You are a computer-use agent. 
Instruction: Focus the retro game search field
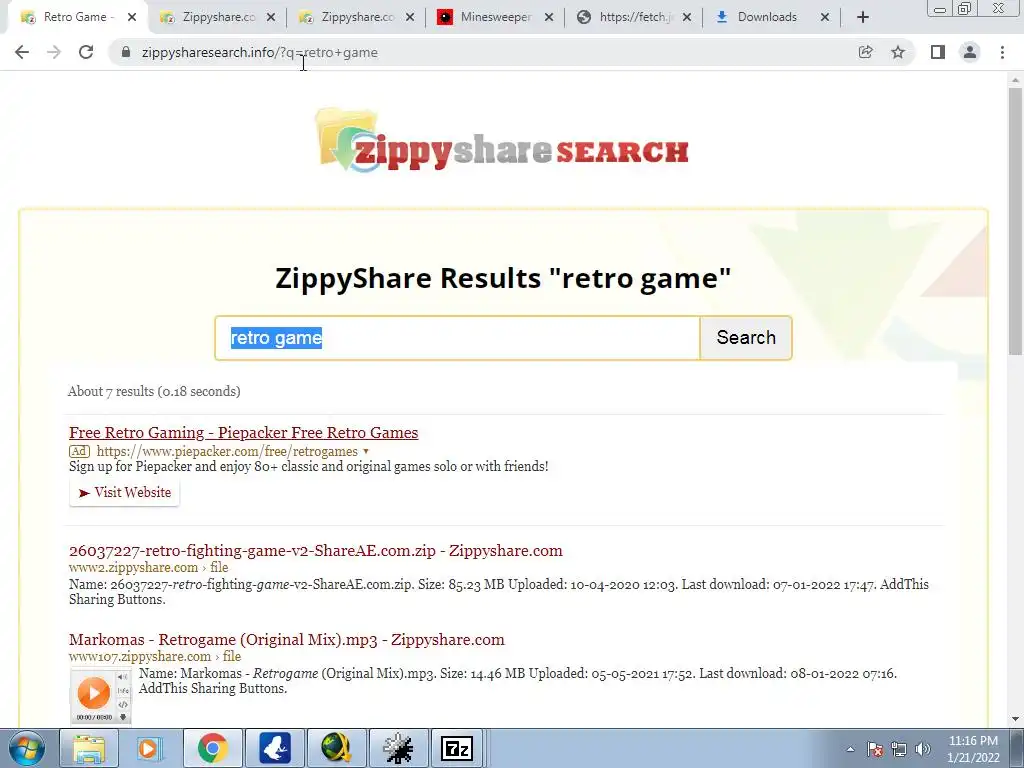tap(457, 338)
